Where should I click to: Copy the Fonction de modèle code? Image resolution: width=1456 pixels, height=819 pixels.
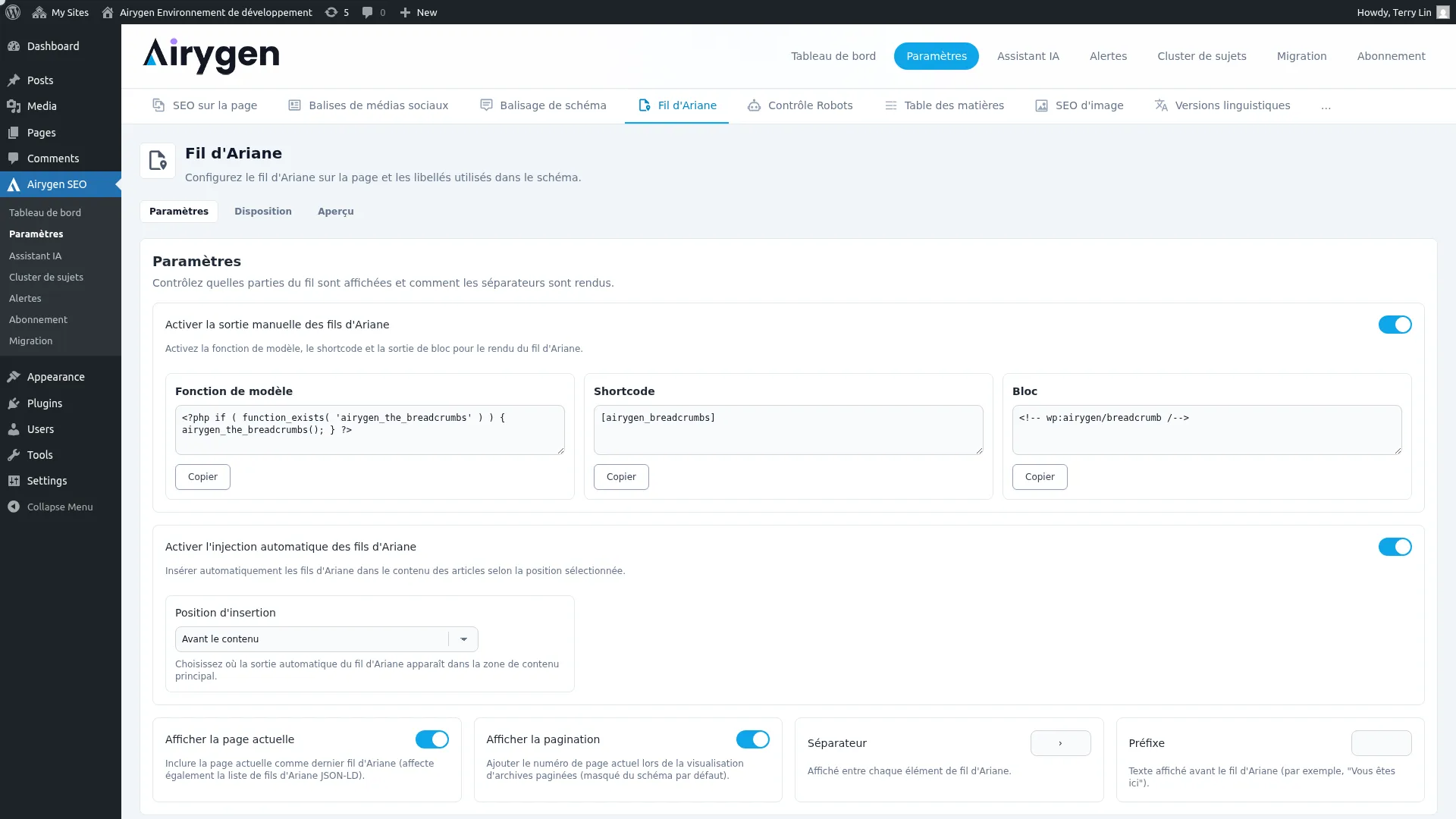coord(202,477)
